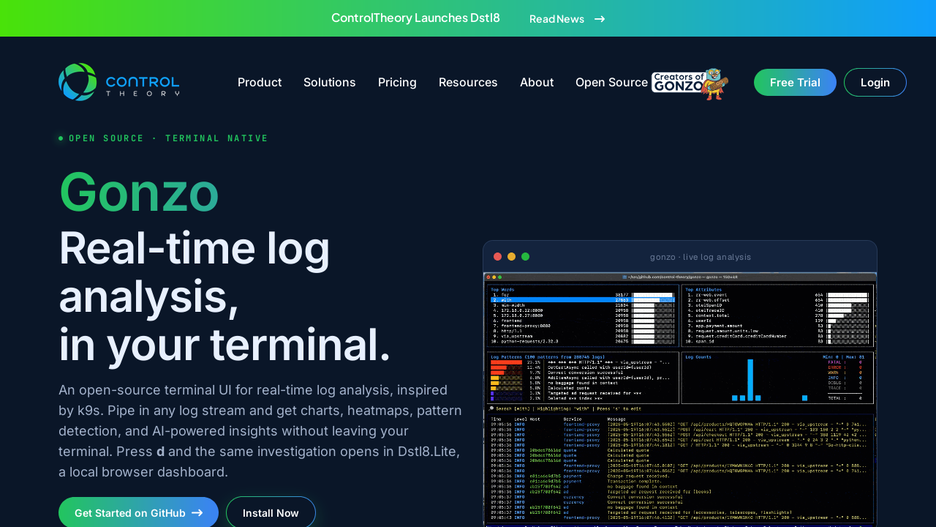Open the Product menu
936x527 pixels.
click(x=259, y=82)
